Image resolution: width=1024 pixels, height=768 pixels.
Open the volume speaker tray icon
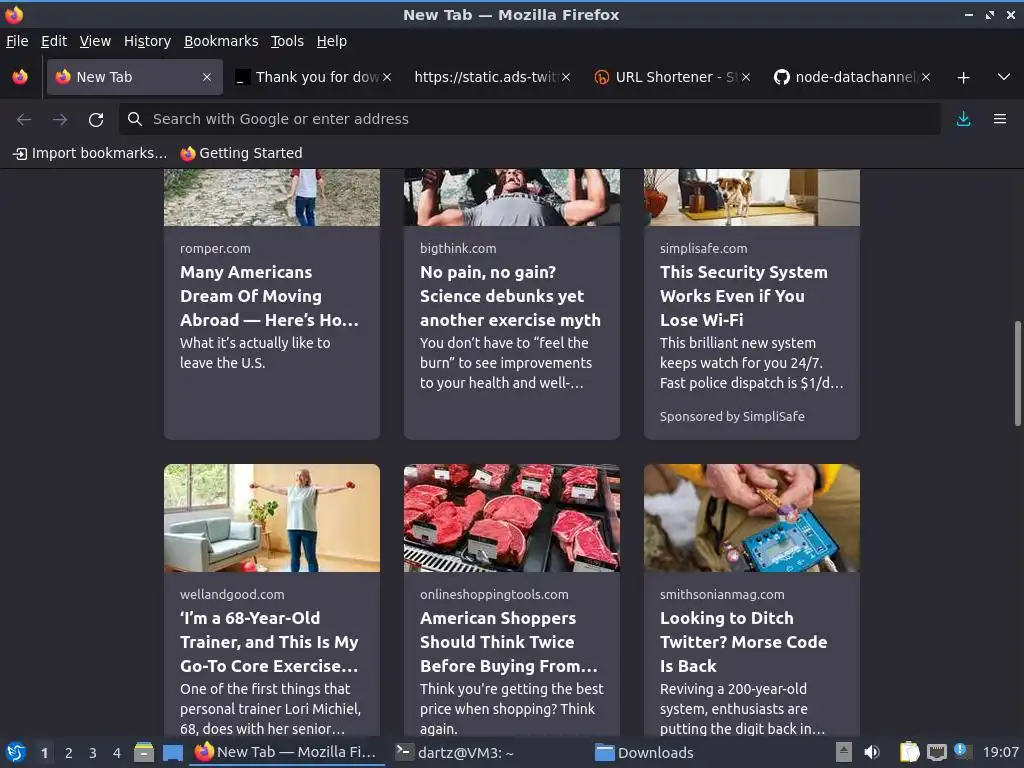point(872,752)
